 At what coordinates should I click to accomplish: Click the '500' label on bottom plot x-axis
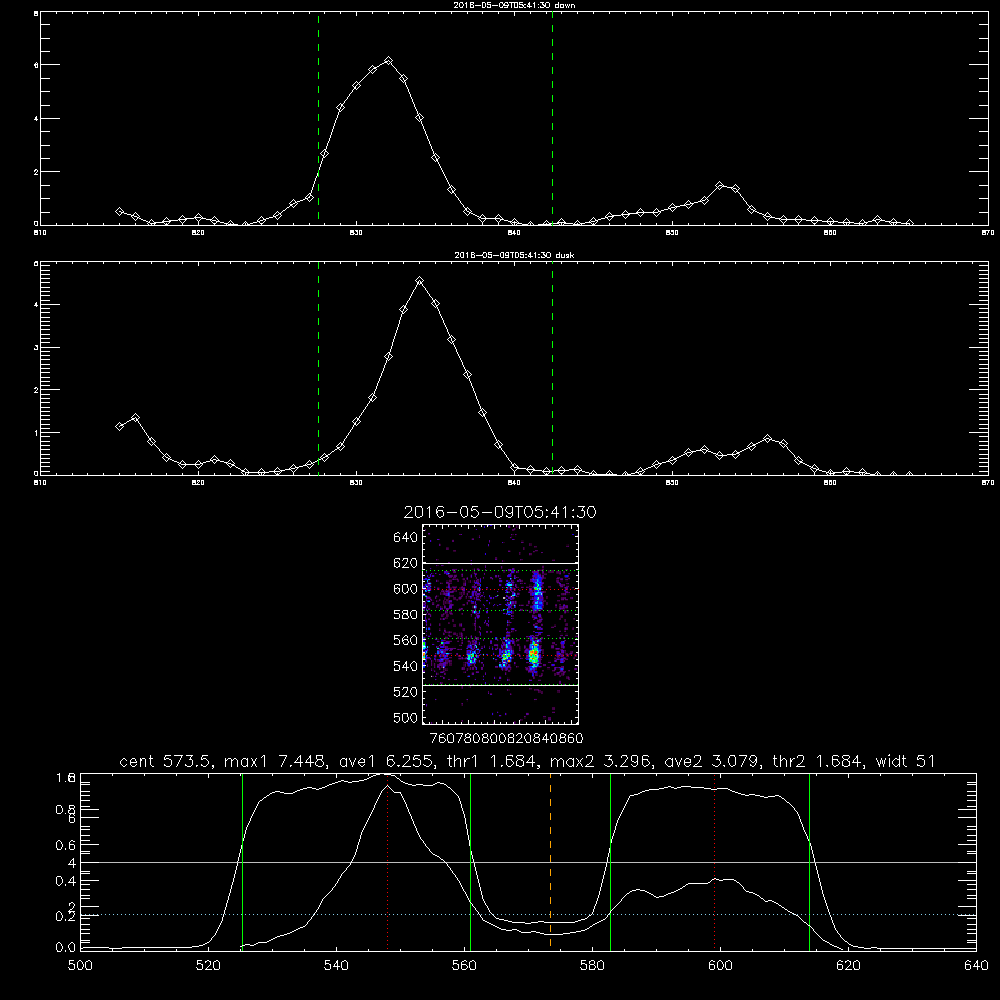pos(80,966)
